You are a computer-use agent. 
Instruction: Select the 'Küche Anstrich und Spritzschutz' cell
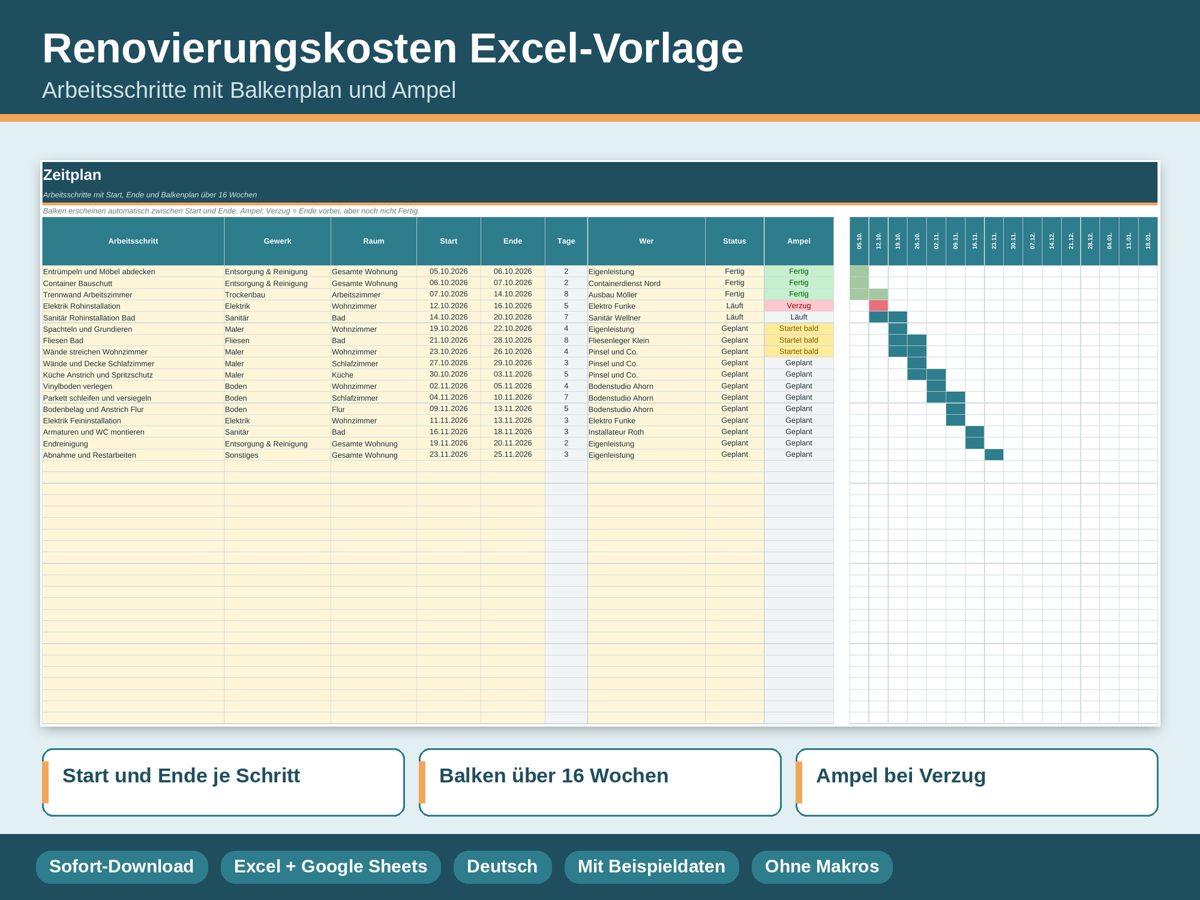[133, 374]
